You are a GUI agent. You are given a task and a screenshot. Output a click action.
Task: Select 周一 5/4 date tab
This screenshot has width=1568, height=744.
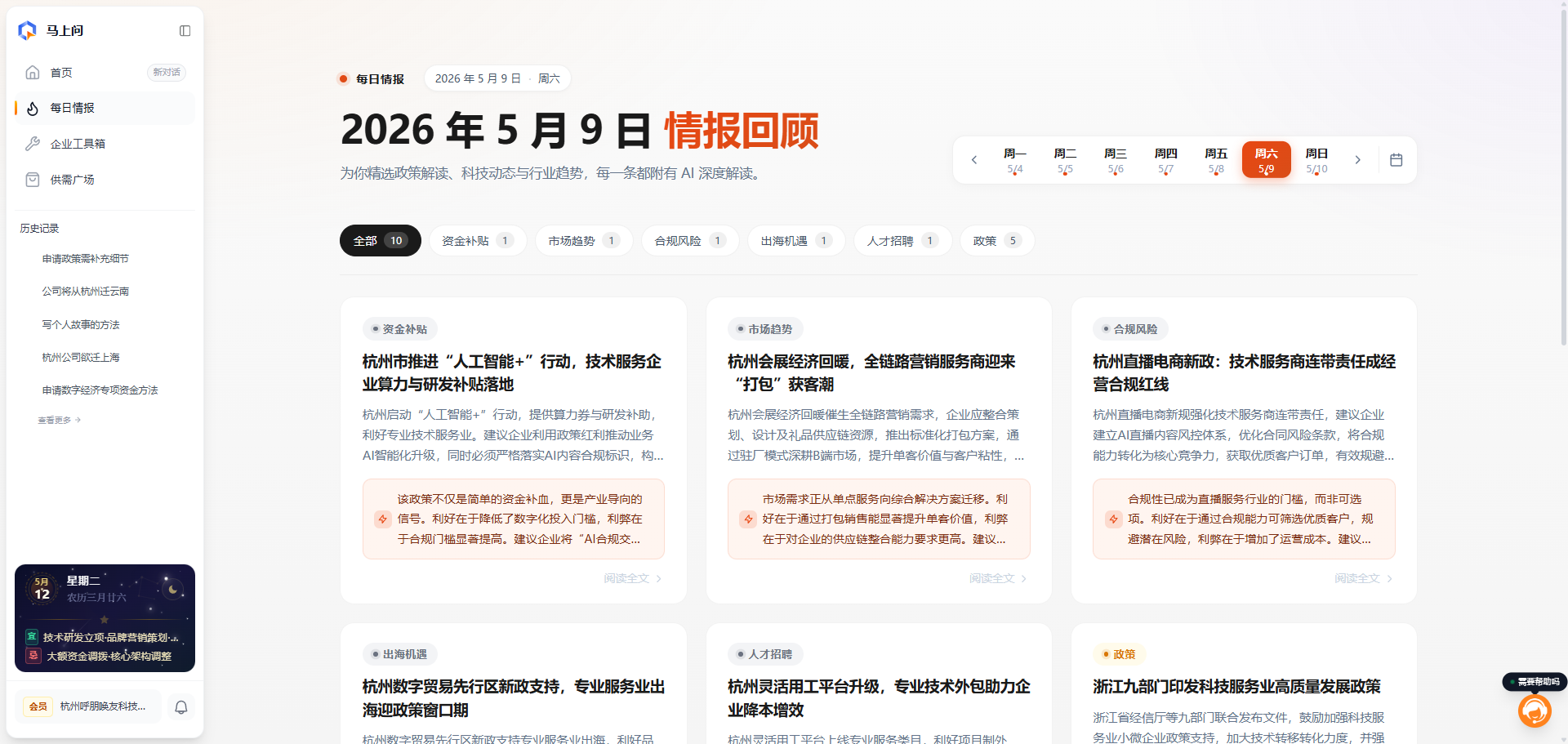click(x=1015, y=160)
